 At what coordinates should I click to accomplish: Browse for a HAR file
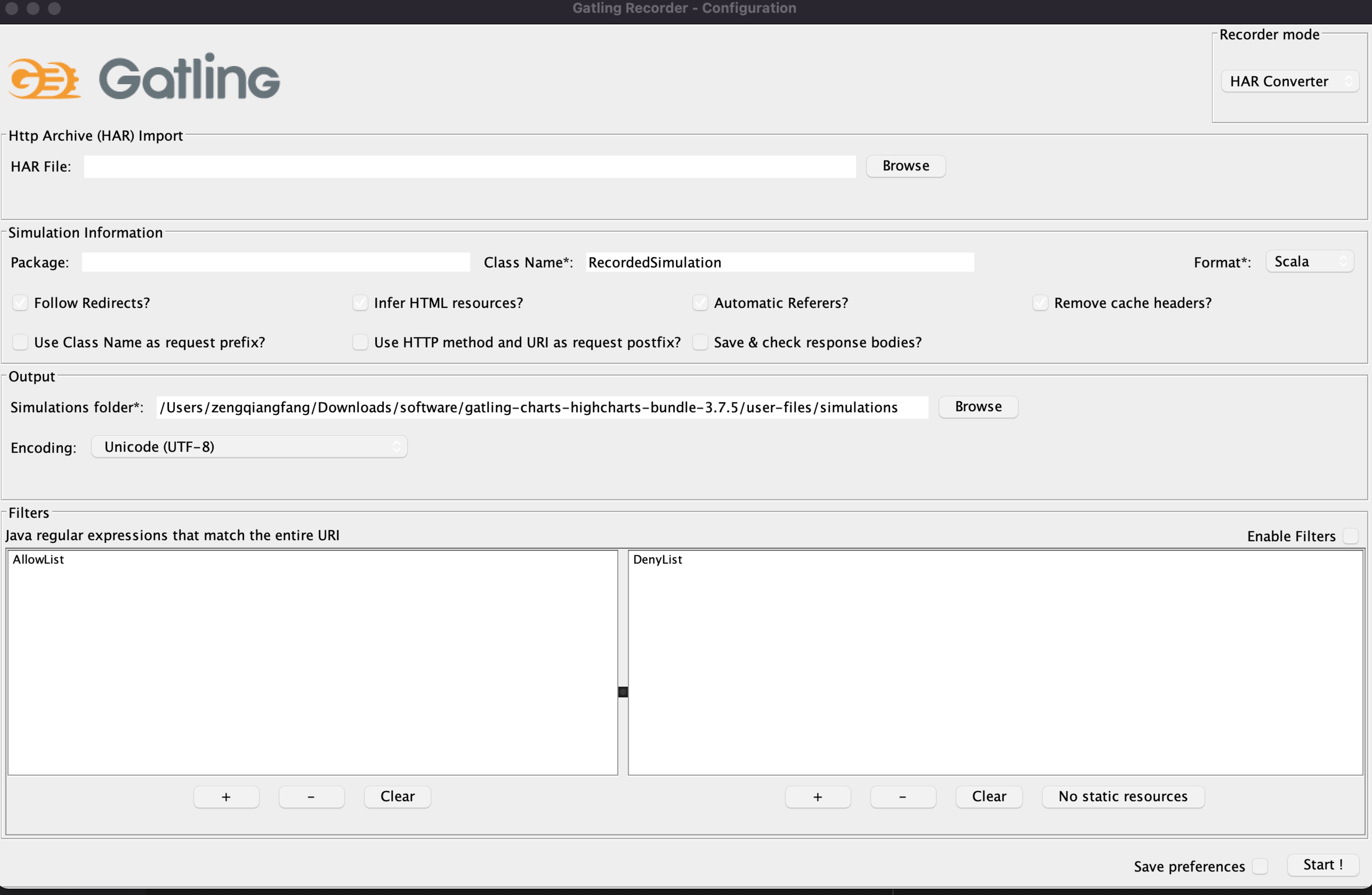click(x=905, y=166)
